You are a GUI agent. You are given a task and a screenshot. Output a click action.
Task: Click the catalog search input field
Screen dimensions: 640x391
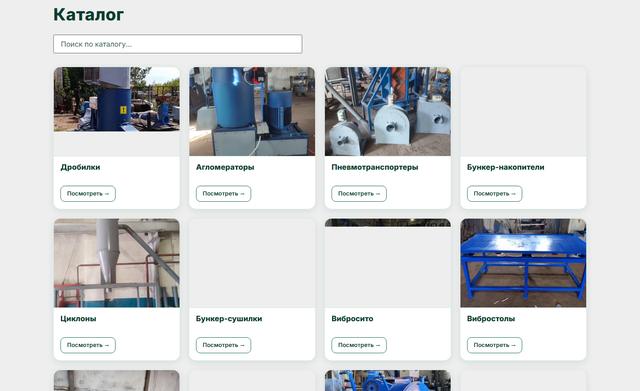click(178, 44)
